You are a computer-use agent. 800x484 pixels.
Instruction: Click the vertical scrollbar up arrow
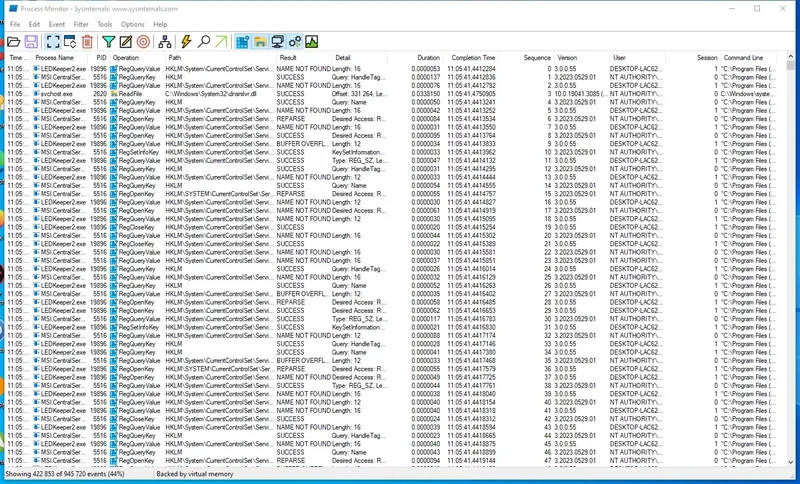(790, 57)
